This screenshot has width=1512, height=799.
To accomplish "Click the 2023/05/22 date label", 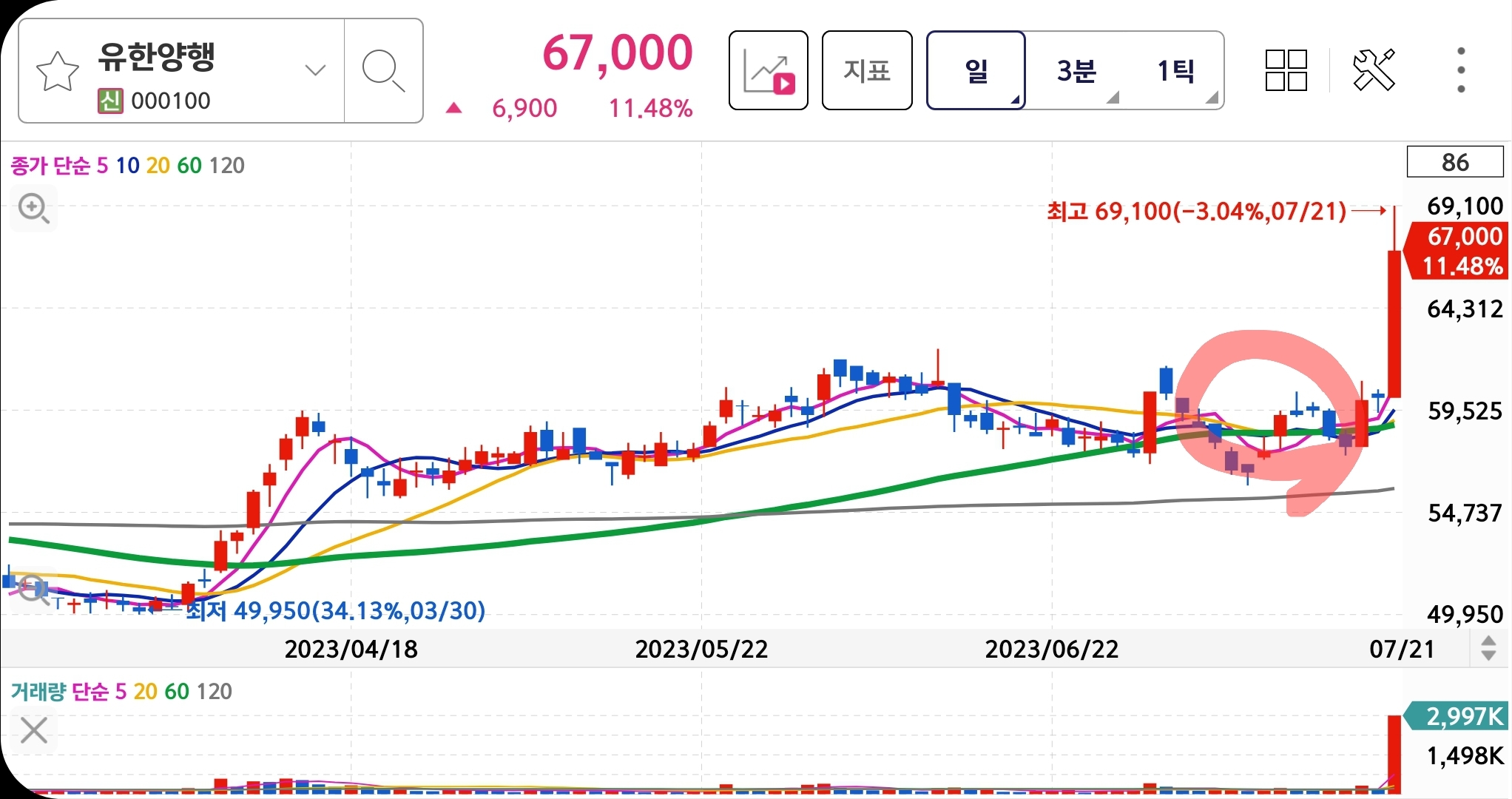I will coord(701,650).
